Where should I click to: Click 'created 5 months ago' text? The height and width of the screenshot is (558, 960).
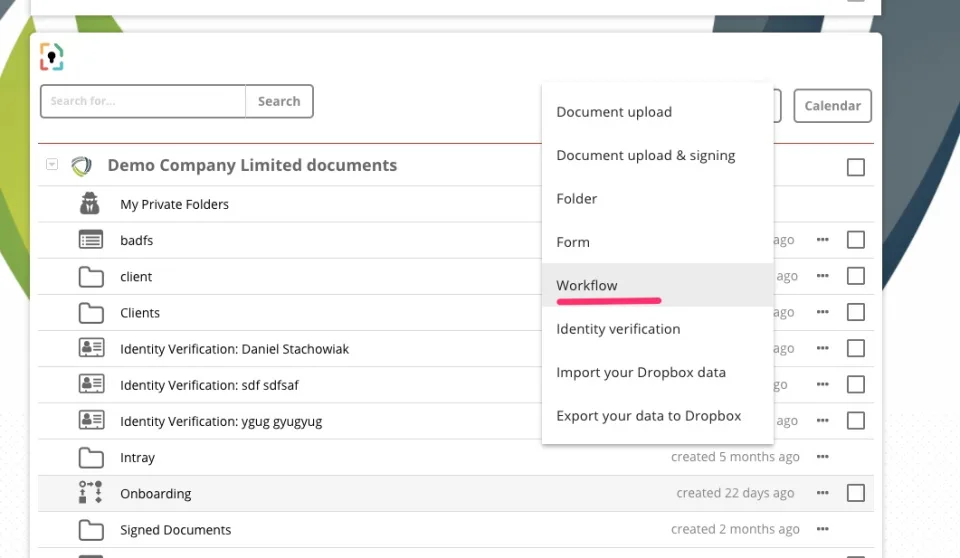click(x=735, y=457)
